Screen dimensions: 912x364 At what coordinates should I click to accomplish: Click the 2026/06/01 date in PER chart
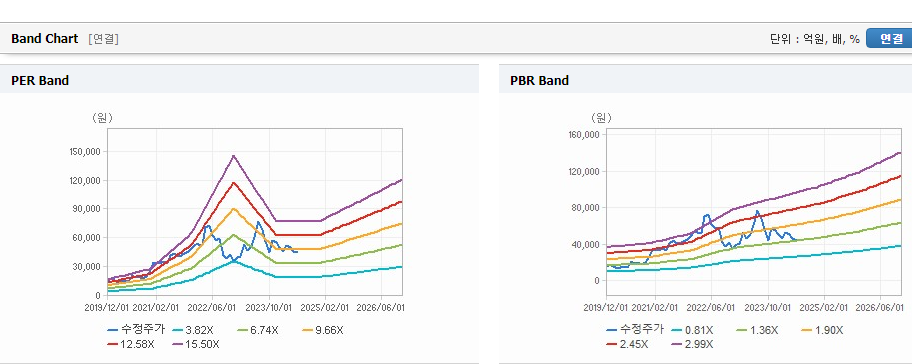pos(382,307)
